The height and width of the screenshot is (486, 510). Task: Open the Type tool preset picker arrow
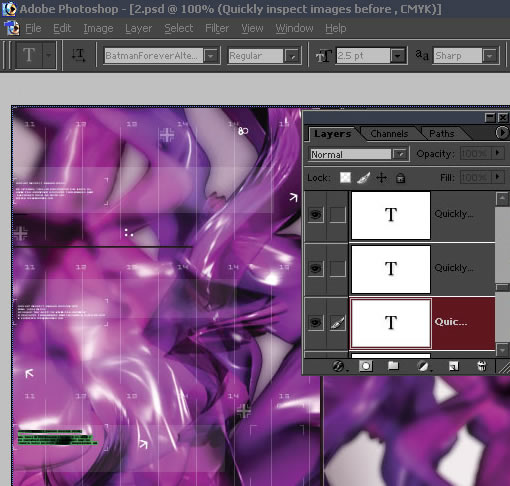49,55
